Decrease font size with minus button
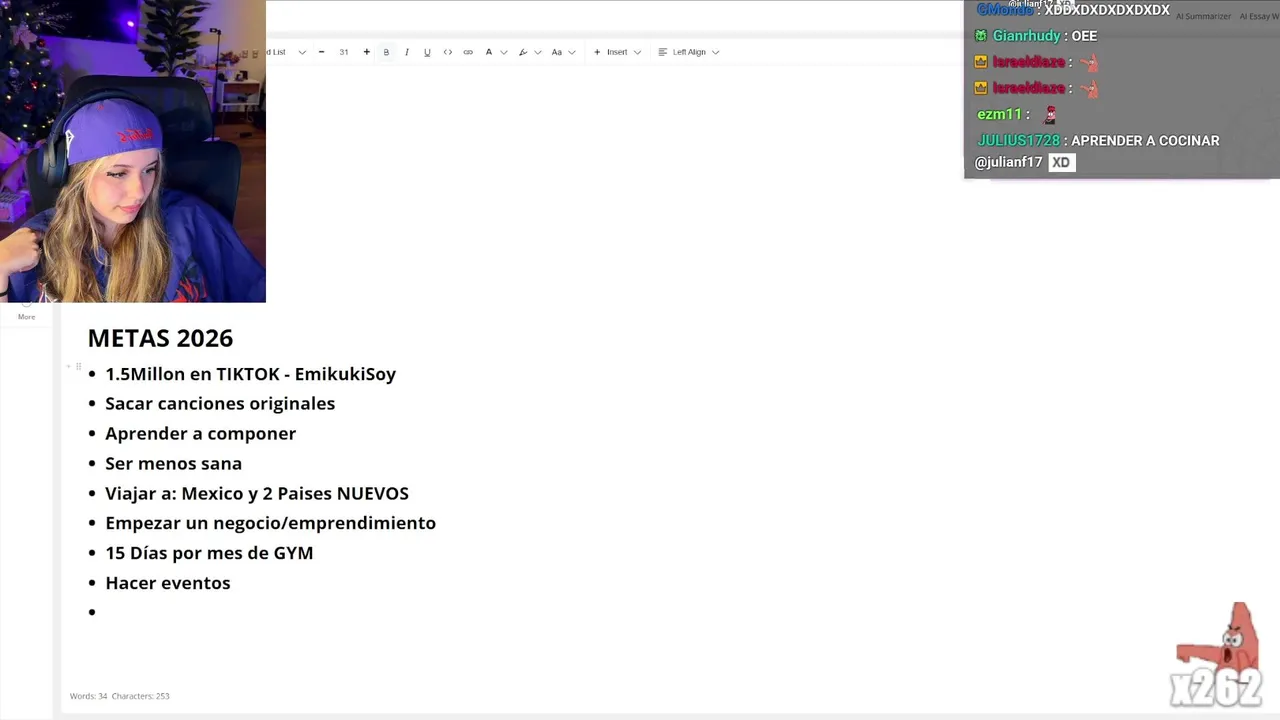1280x720 pixels. pyautogui.click(x=321, y=52)
